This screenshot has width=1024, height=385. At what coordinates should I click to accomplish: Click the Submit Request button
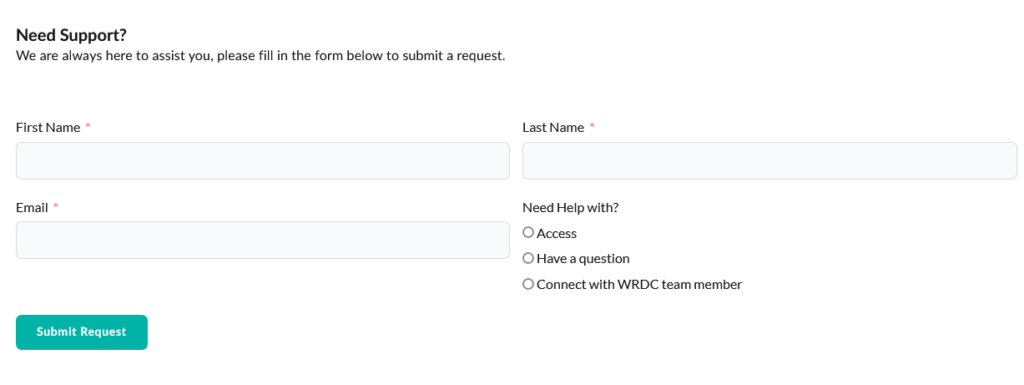(x=82, y=332)
